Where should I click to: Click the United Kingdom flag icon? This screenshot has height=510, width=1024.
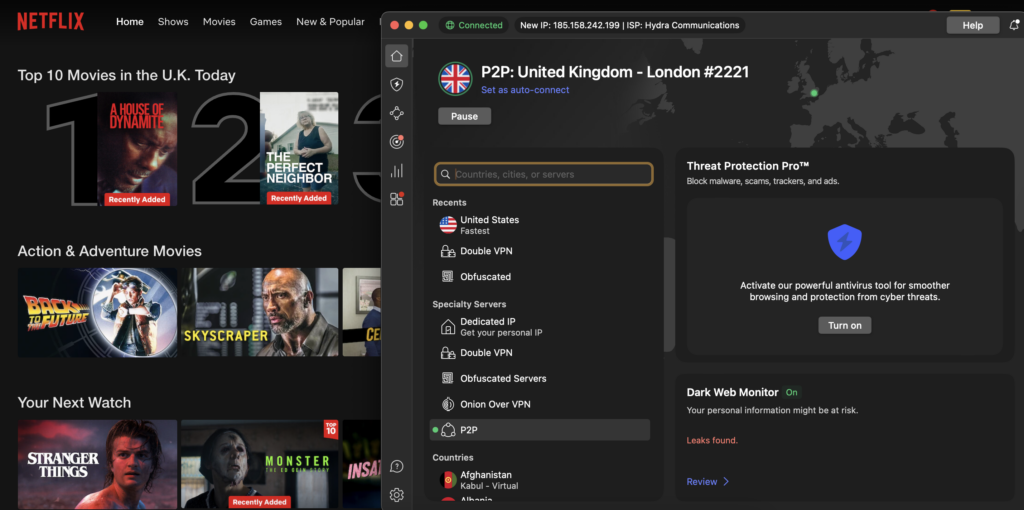coord(455,79)
